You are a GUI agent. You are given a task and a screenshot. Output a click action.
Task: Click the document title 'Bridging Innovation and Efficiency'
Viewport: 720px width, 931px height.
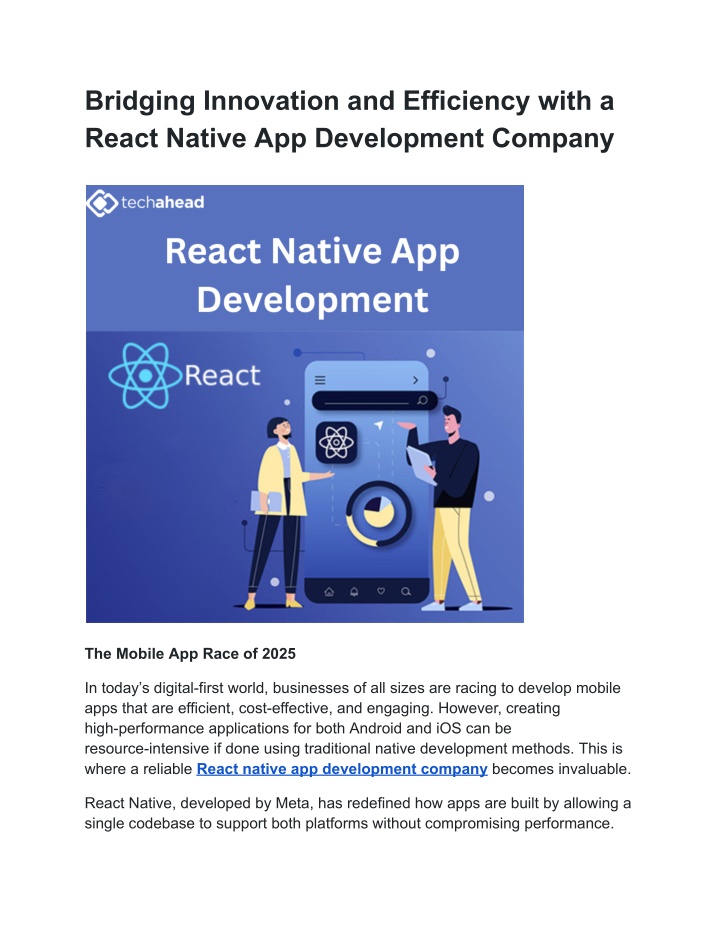(x=349, y=119)
